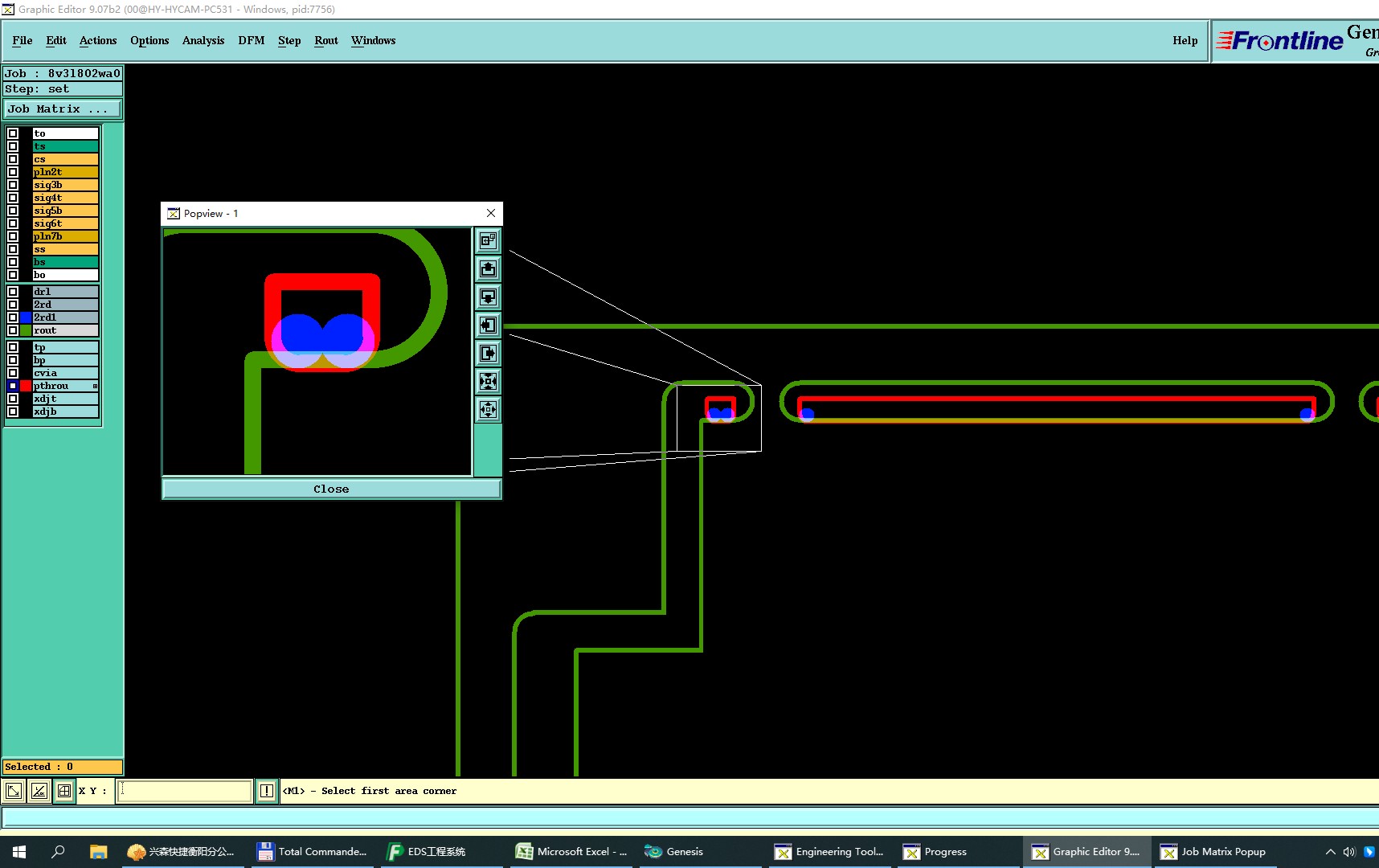This screenshot has width=1379, height=868.
Task: Click the popview zoom-in converging arrows icon
Action: coord(488,381)
